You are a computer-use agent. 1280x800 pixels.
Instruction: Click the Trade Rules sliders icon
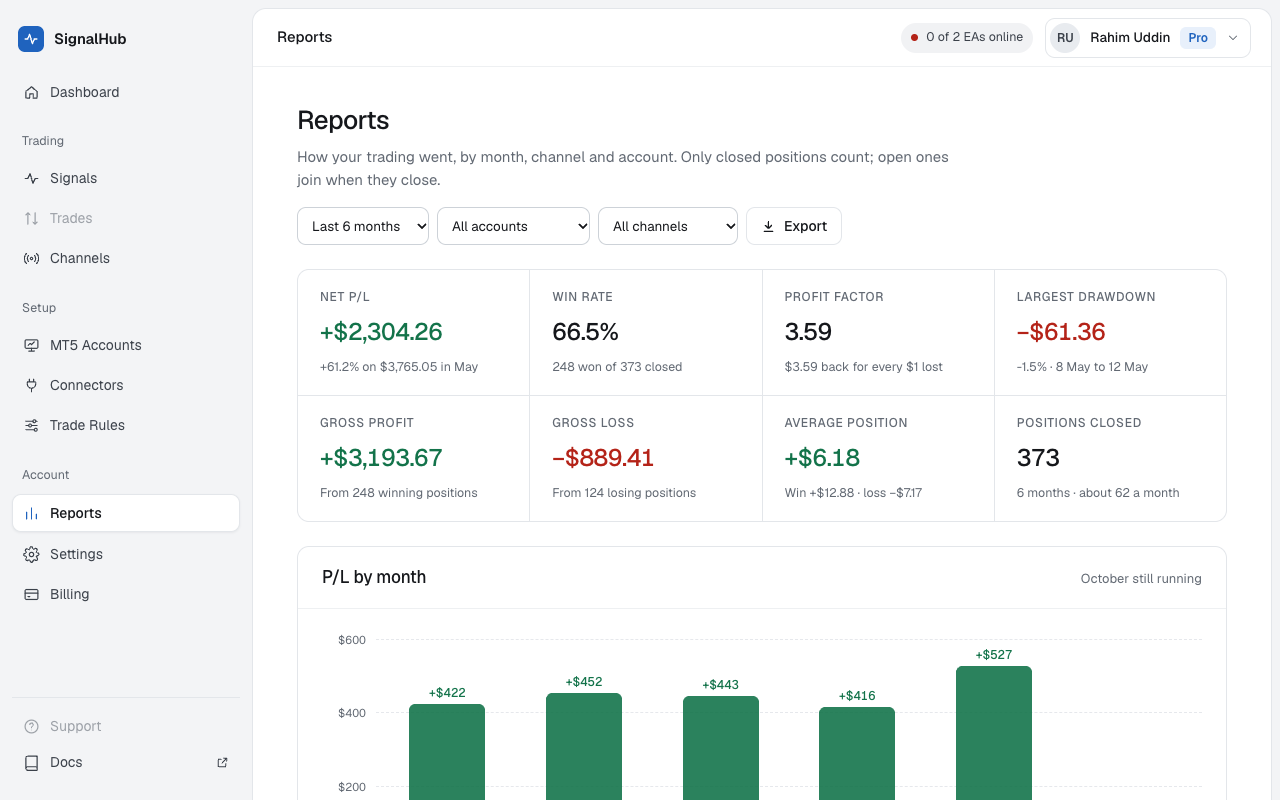(x=31, y=425)
